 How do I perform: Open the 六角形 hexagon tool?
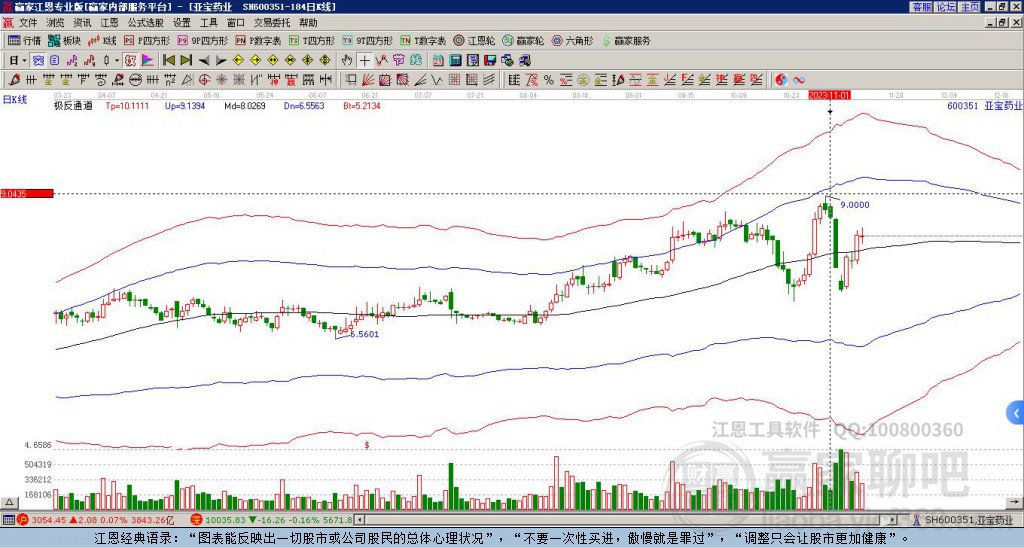[572, 40]
